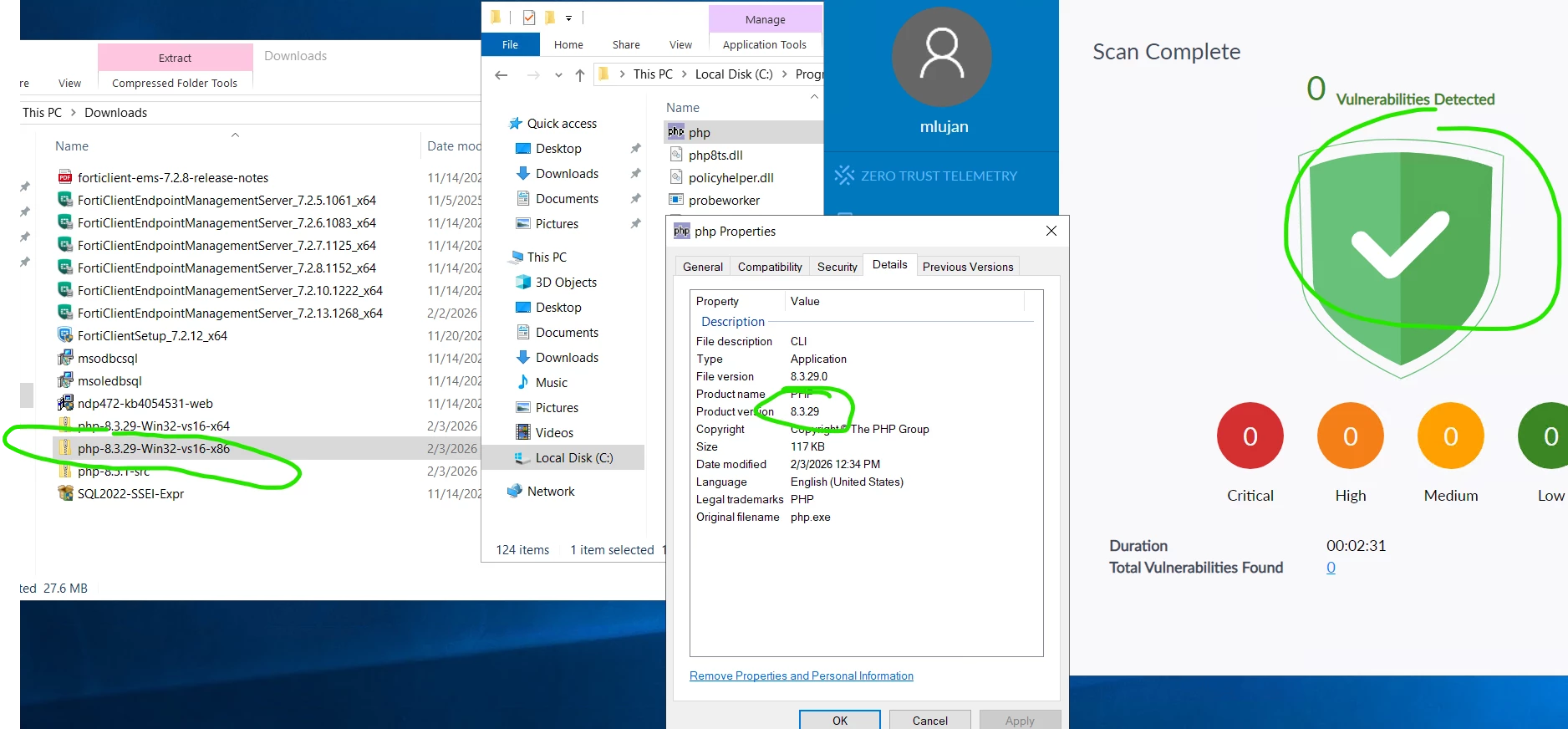The width and height of the screenshot is (1568, 729).
Task: Click the Zero Trust Telemetry icon
Action: click(x=844, y=176)
